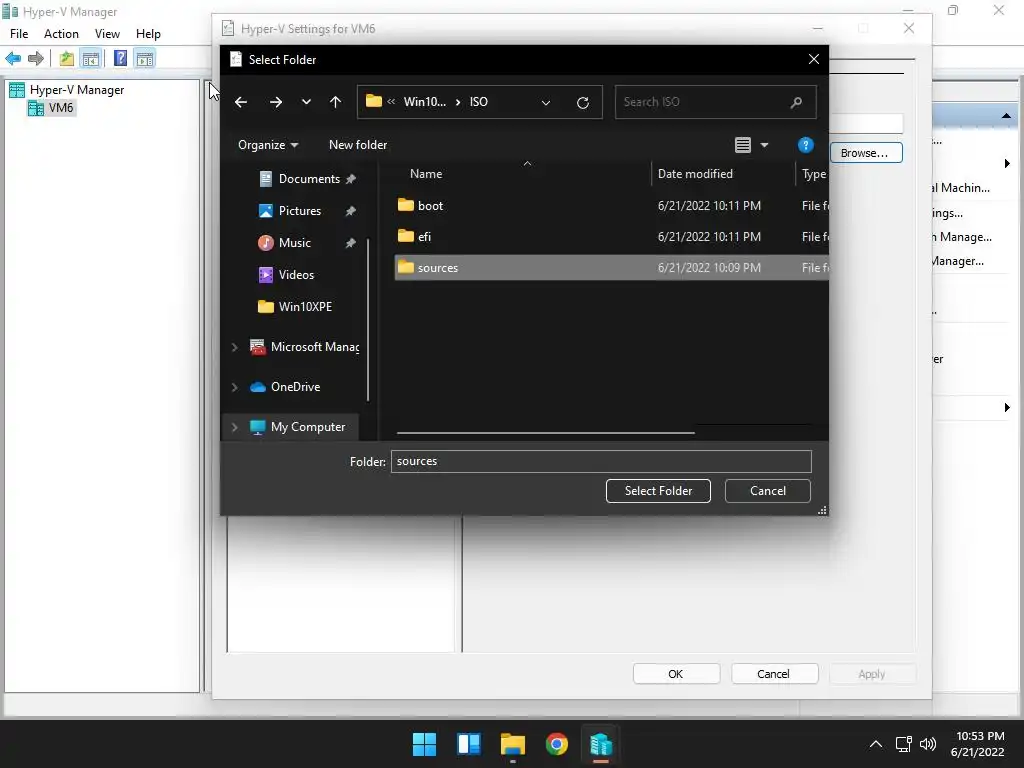
Task: Open the Win10XPE folder shortcut
Action: pos(307,307)
